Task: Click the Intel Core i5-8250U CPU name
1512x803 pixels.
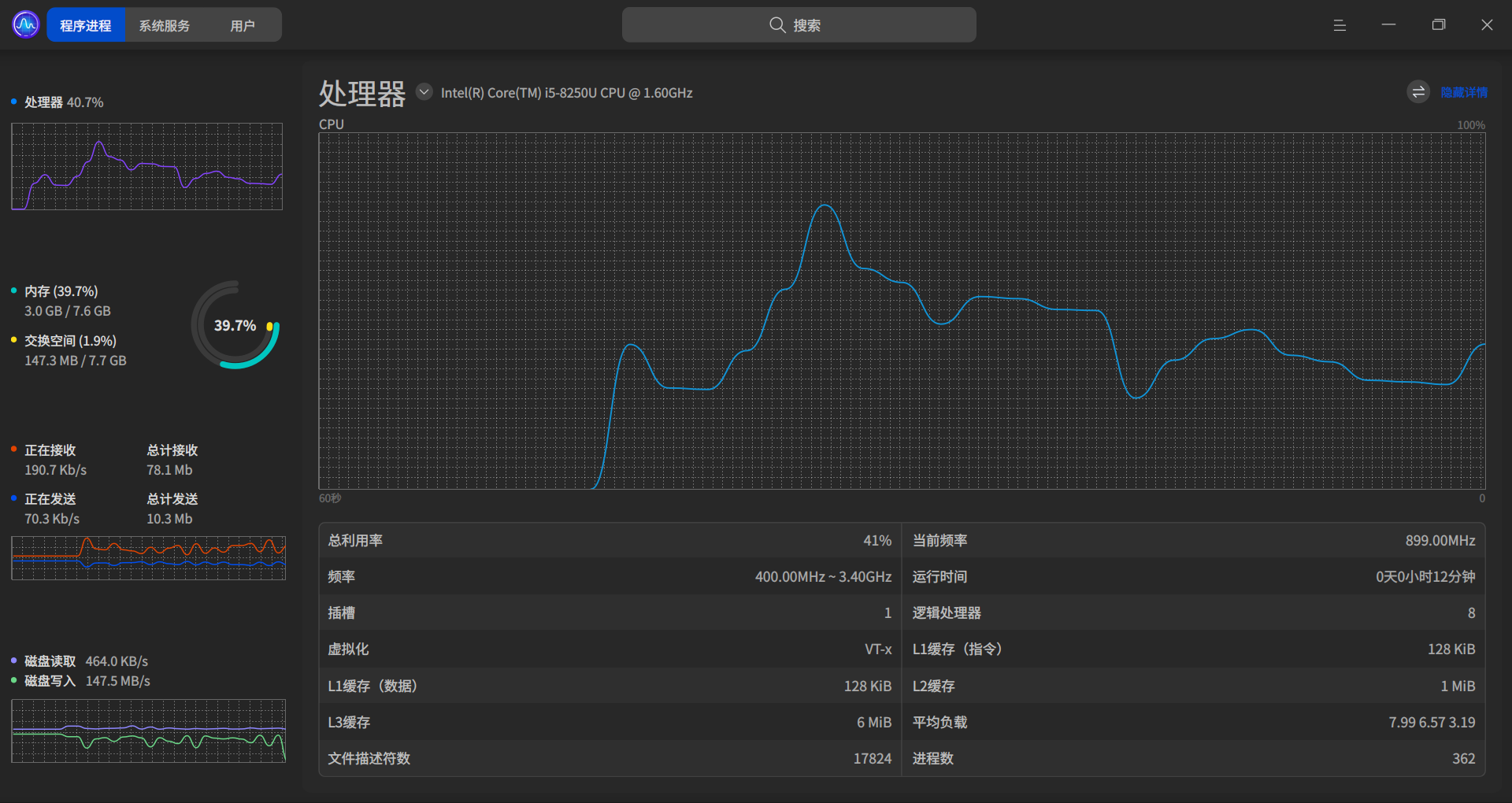Action: [567, 93]
